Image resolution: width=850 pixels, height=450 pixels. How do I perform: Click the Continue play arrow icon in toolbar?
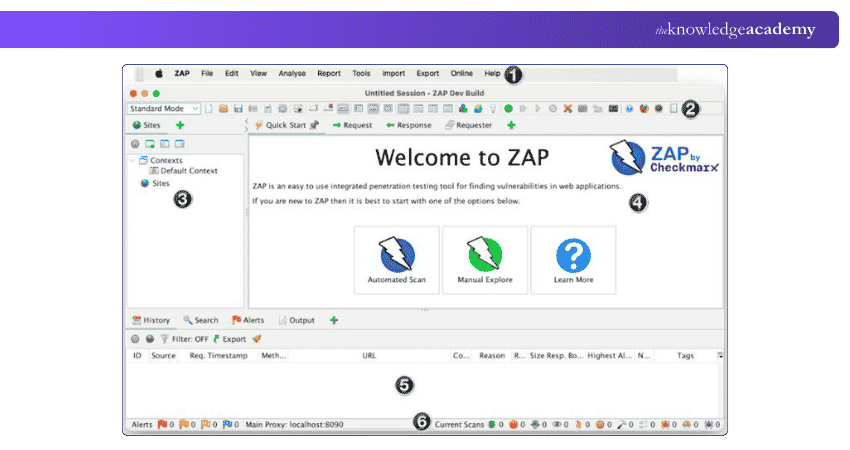click(538, 108)
